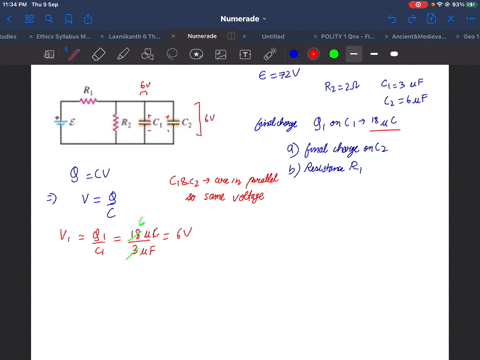Select the thinnest stroke width

[x=354, y=54]
